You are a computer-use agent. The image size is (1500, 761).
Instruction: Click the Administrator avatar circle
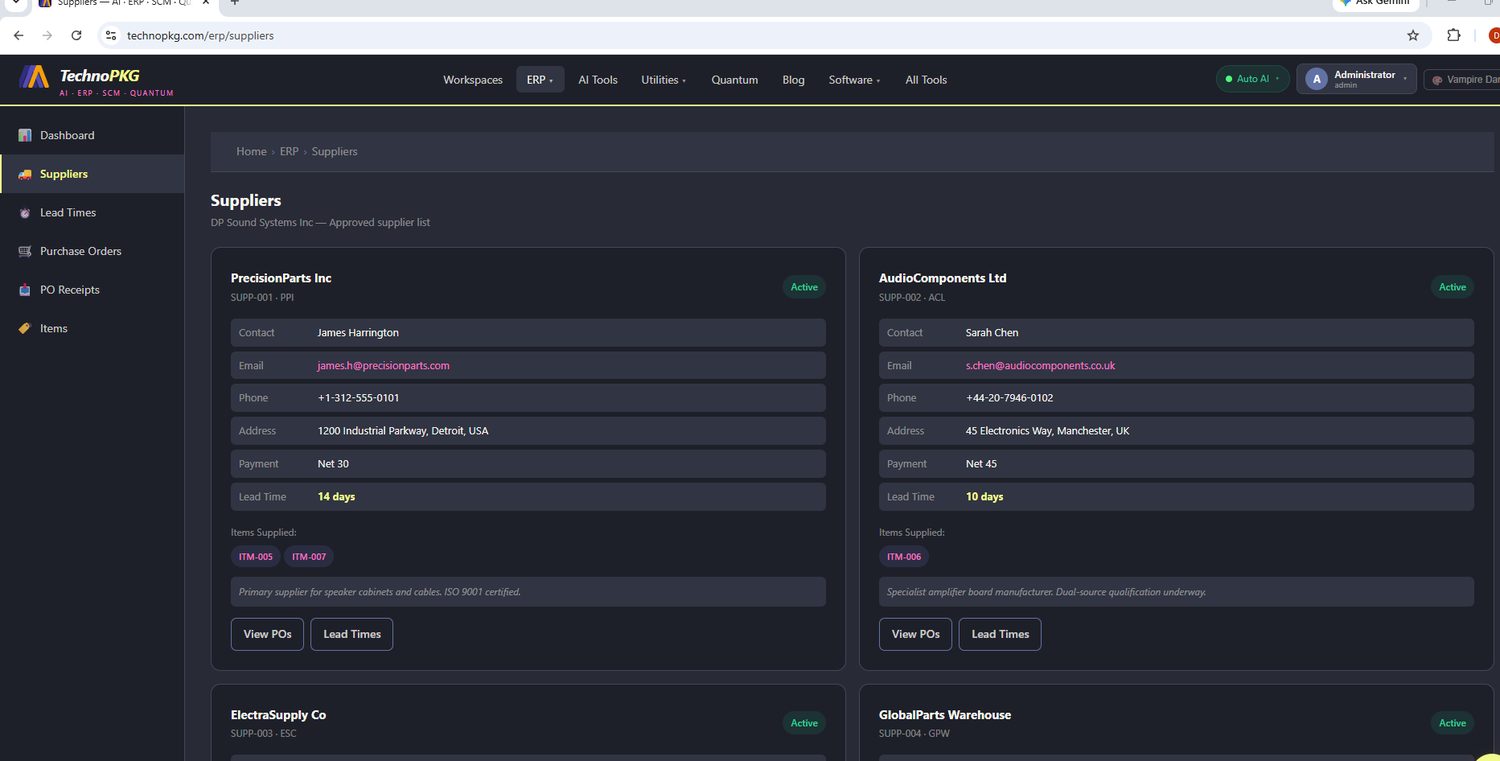pos(1316,79)
